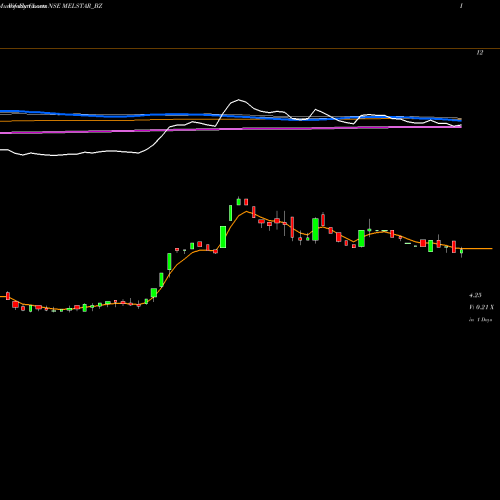Click the axis value 12 at right
This screenshot has width=500, height=500.
point(480,53)
